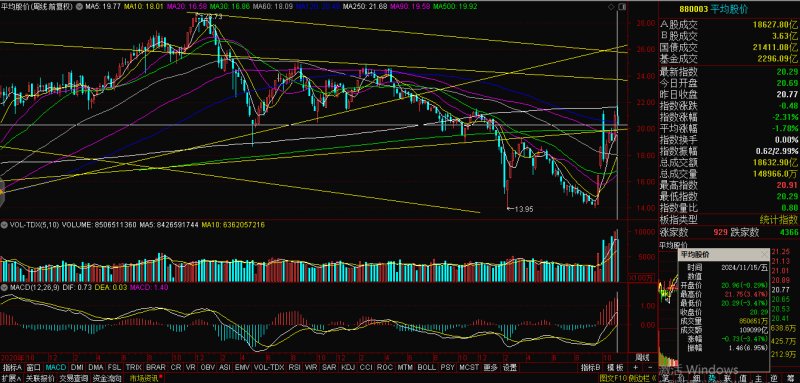Select the 主 tab in bottom-right strip

point(758,378)
